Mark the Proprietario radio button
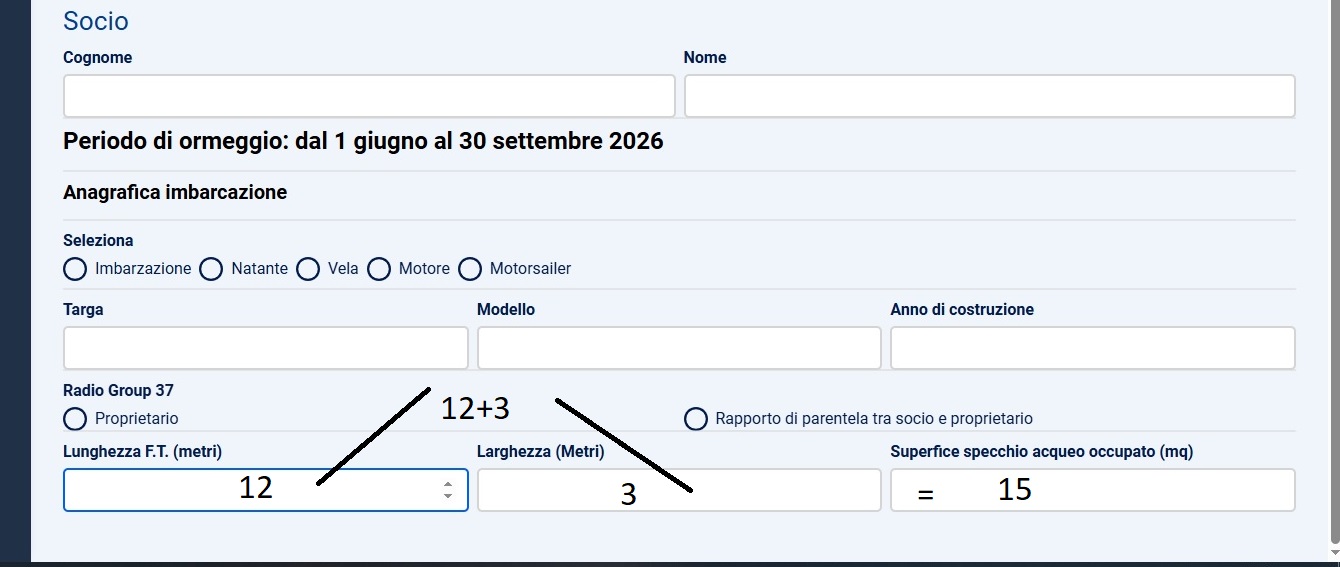Screen dimensions: 1340x567 (75, 418)
